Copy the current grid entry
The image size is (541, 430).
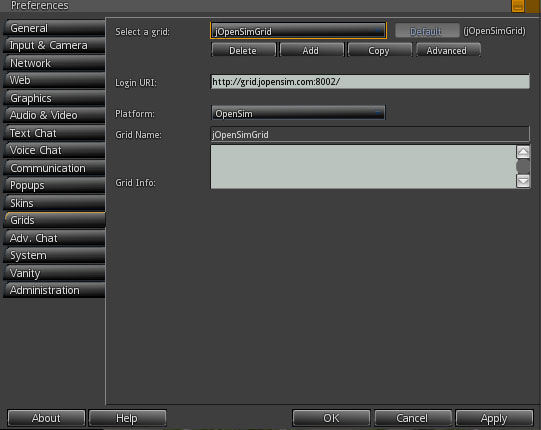pos(379,50)
